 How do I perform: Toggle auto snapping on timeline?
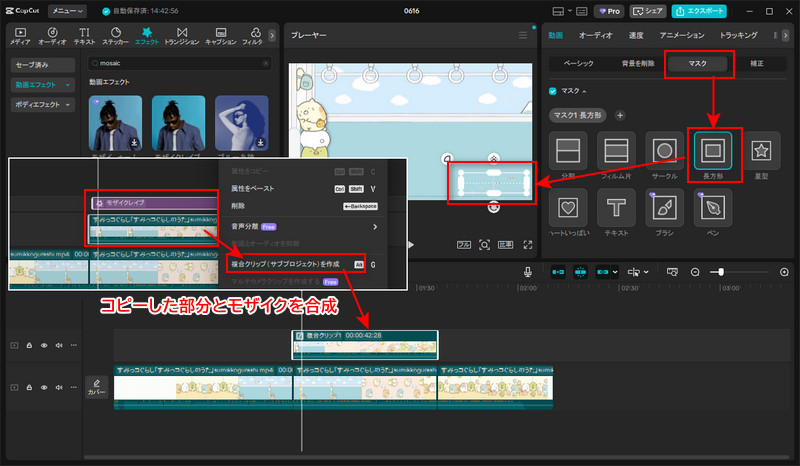580,272
